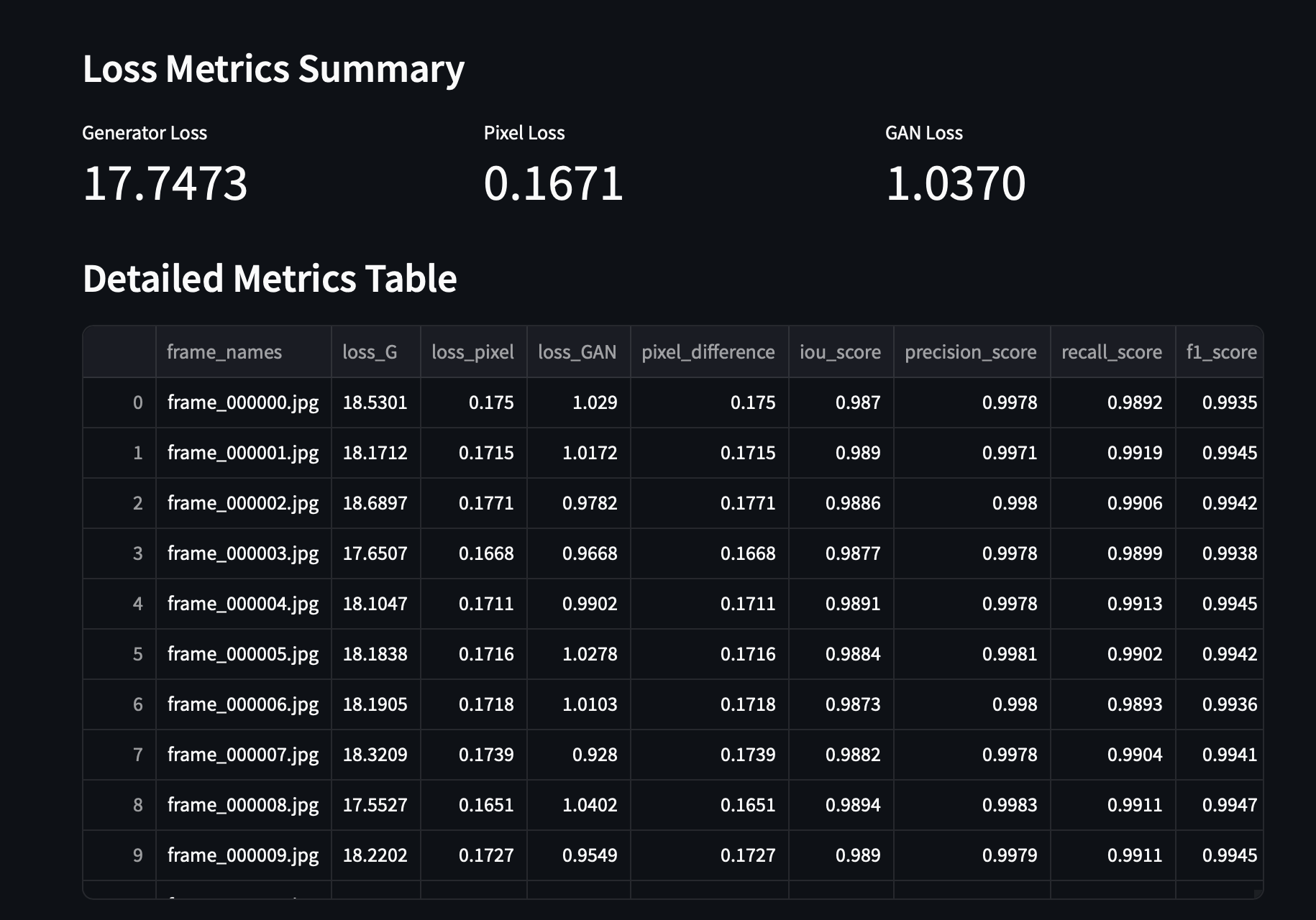This screenshot has height=920, width=1316.
Task: Select the frame_000008.jpg cell
Action: coord(243,805)
